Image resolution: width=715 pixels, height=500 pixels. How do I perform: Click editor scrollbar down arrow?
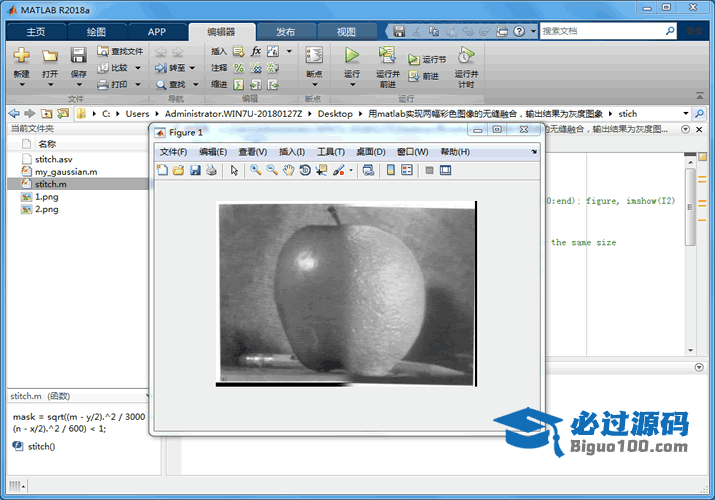(690, 351)
